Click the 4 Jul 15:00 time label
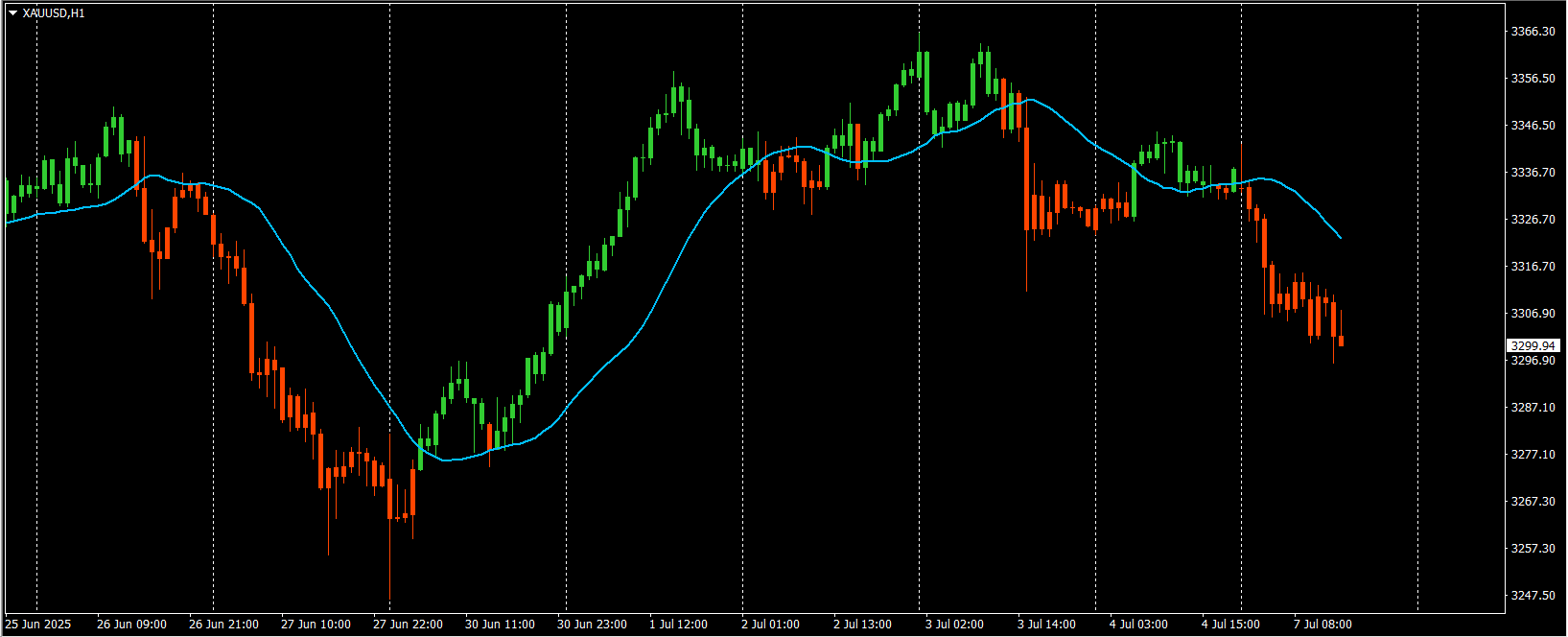 [1230, 625]
